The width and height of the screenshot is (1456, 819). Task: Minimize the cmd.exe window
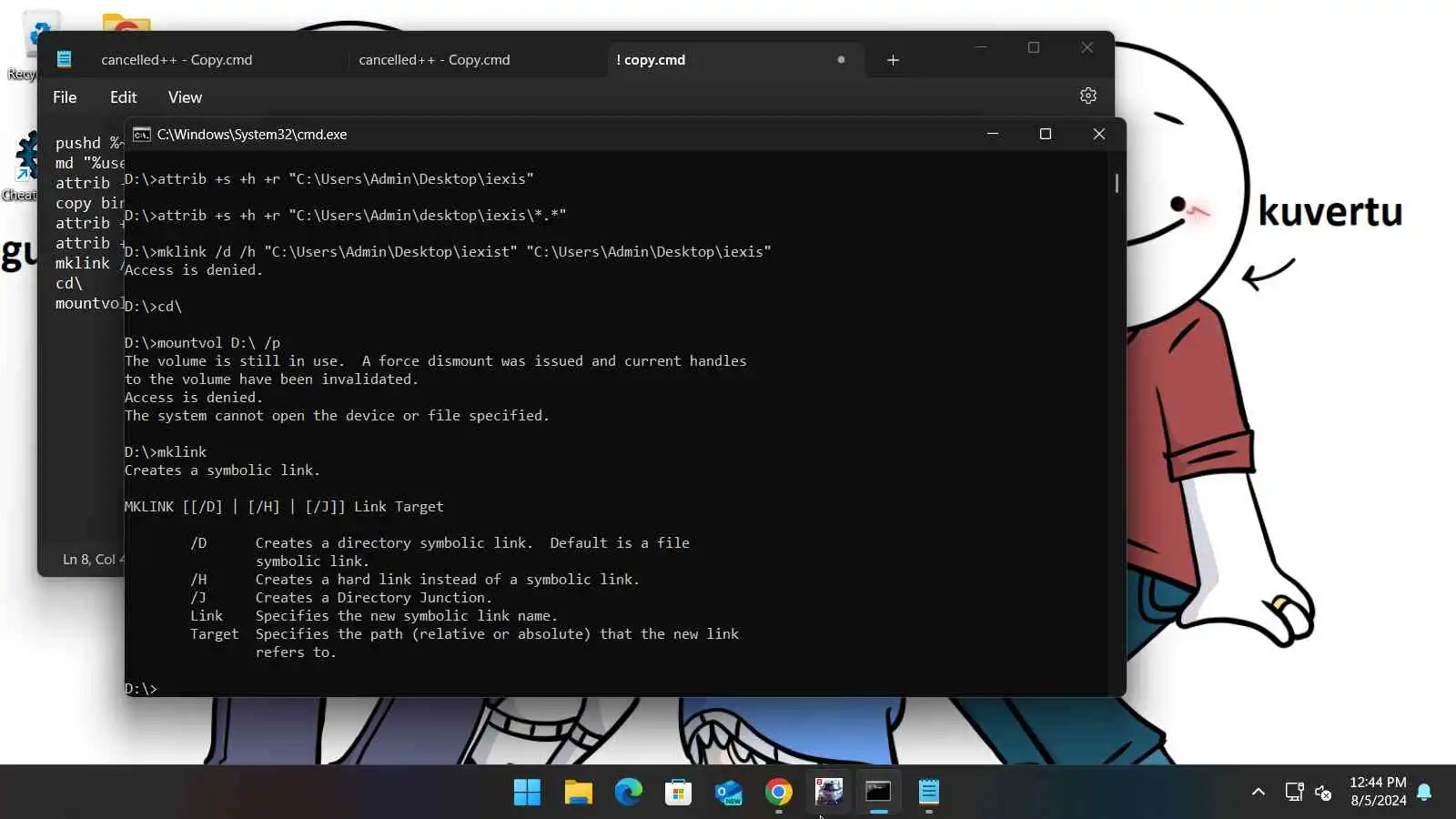[x=993, y=135]
